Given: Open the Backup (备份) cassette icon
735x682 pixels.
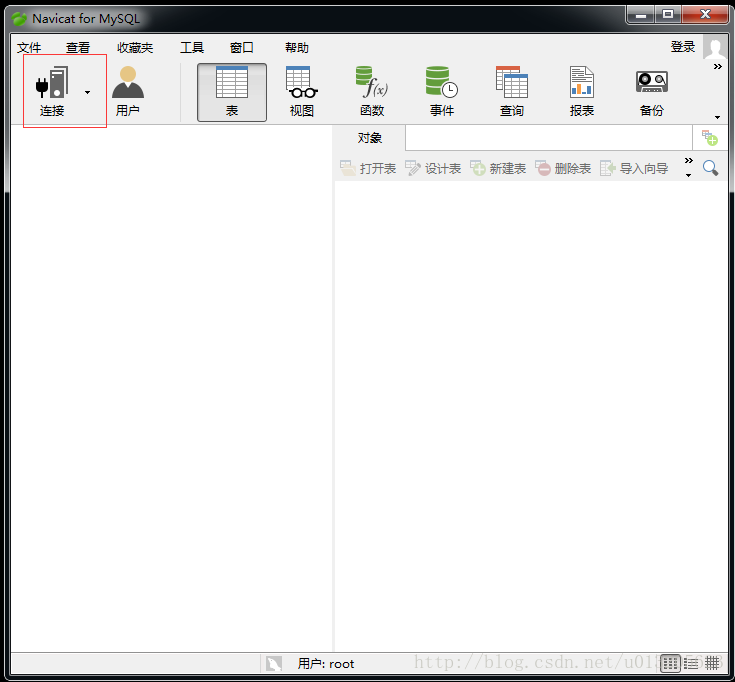Looking at the screenshot, I should [652, 82].
